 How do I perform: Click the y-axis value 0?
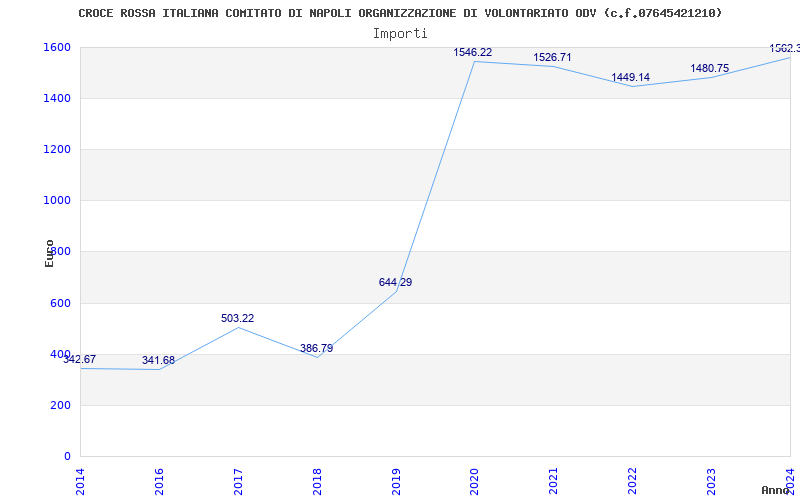67,457
